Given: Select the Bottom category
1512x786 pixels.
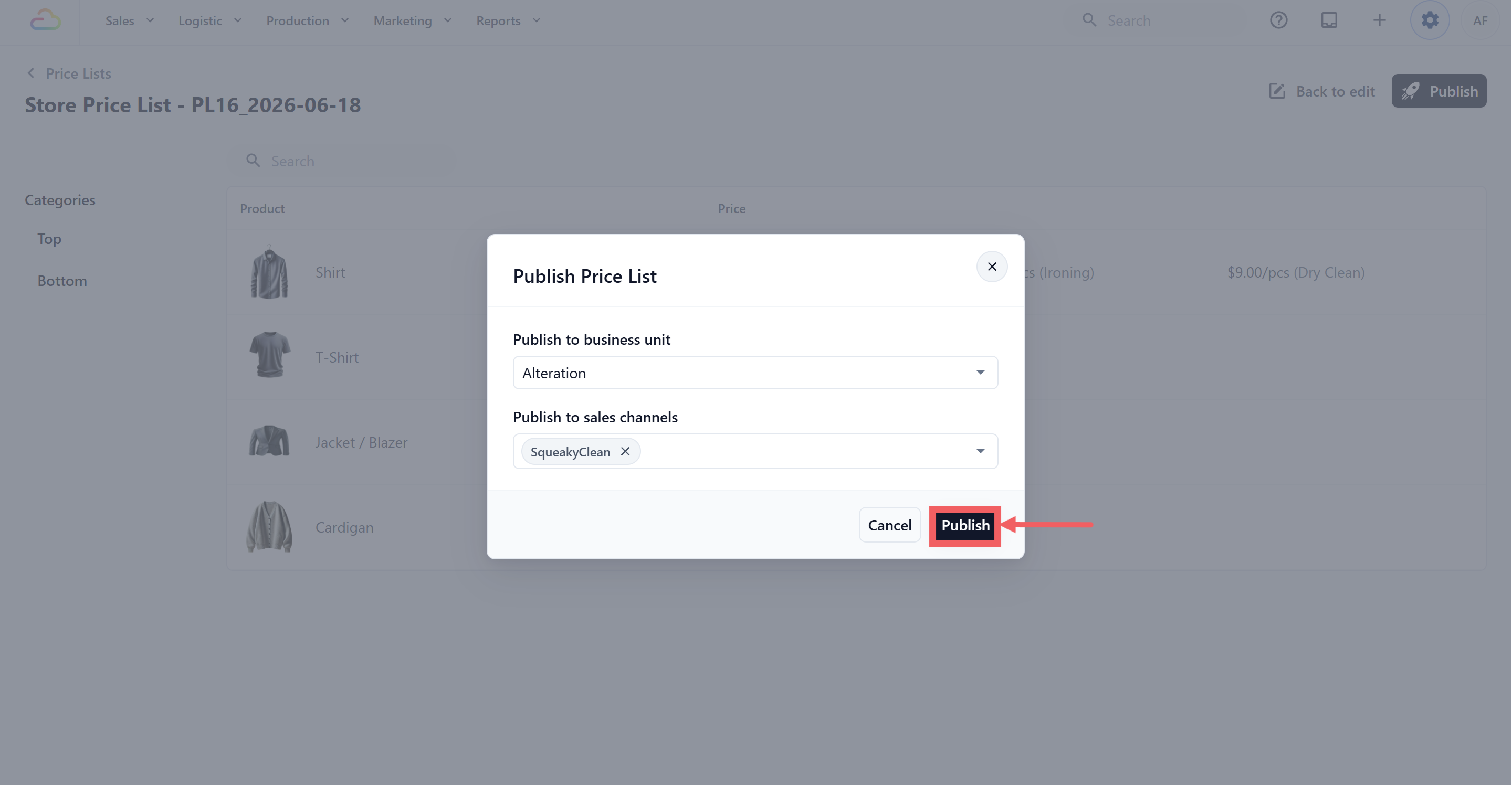Looking at the screenshot, I should coord(62,281).
